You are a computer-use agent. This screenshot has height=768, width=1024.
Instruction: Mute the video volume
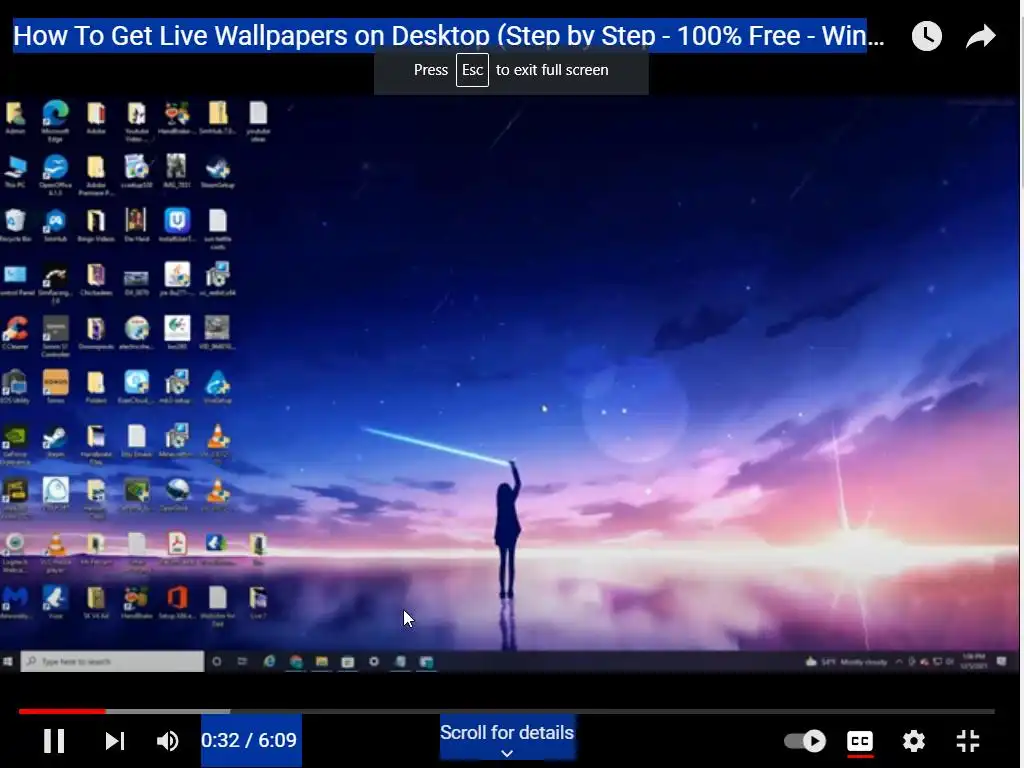[168, 741]
